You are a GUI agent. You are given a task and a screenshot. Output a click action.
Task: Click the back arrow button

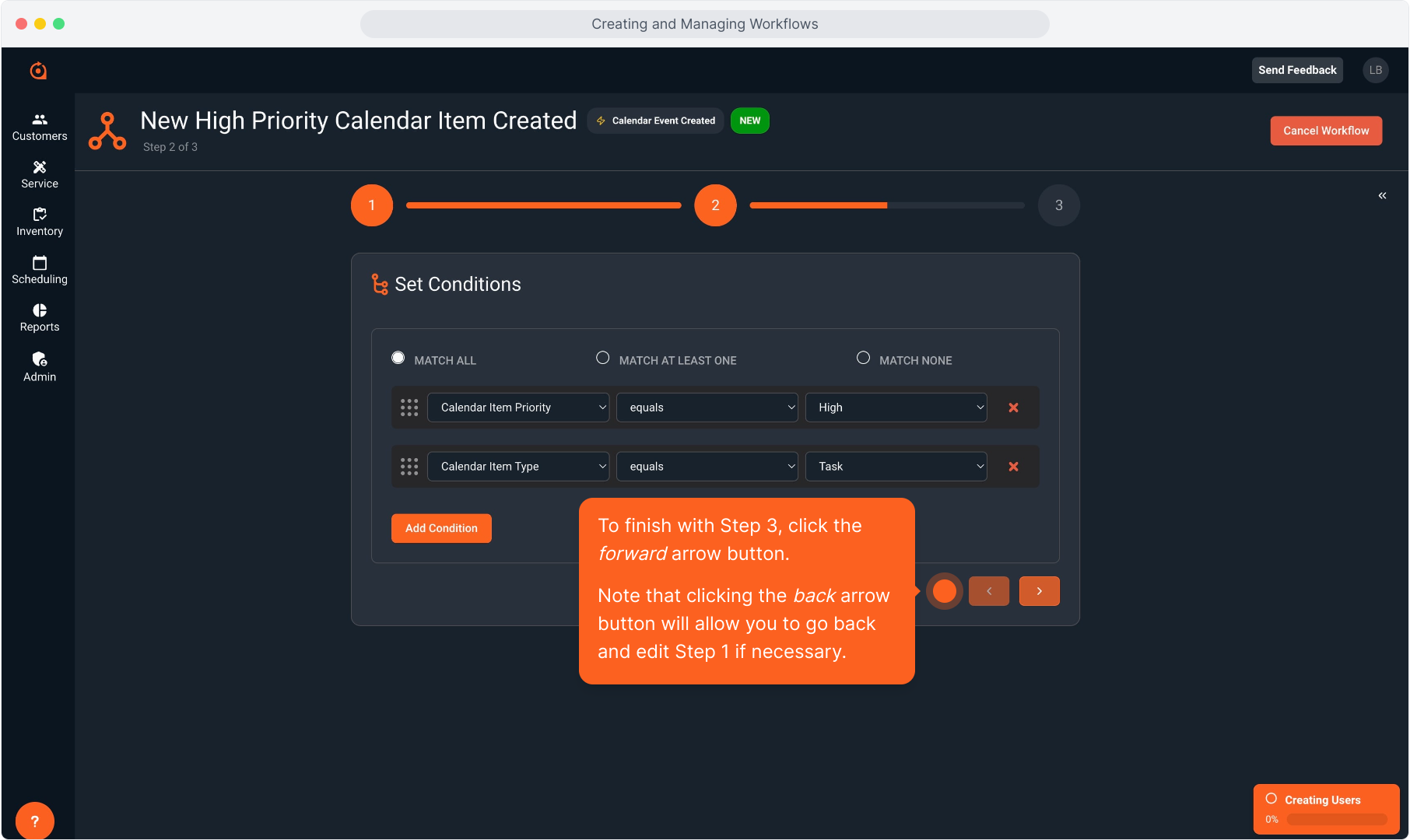click(988, 591)
